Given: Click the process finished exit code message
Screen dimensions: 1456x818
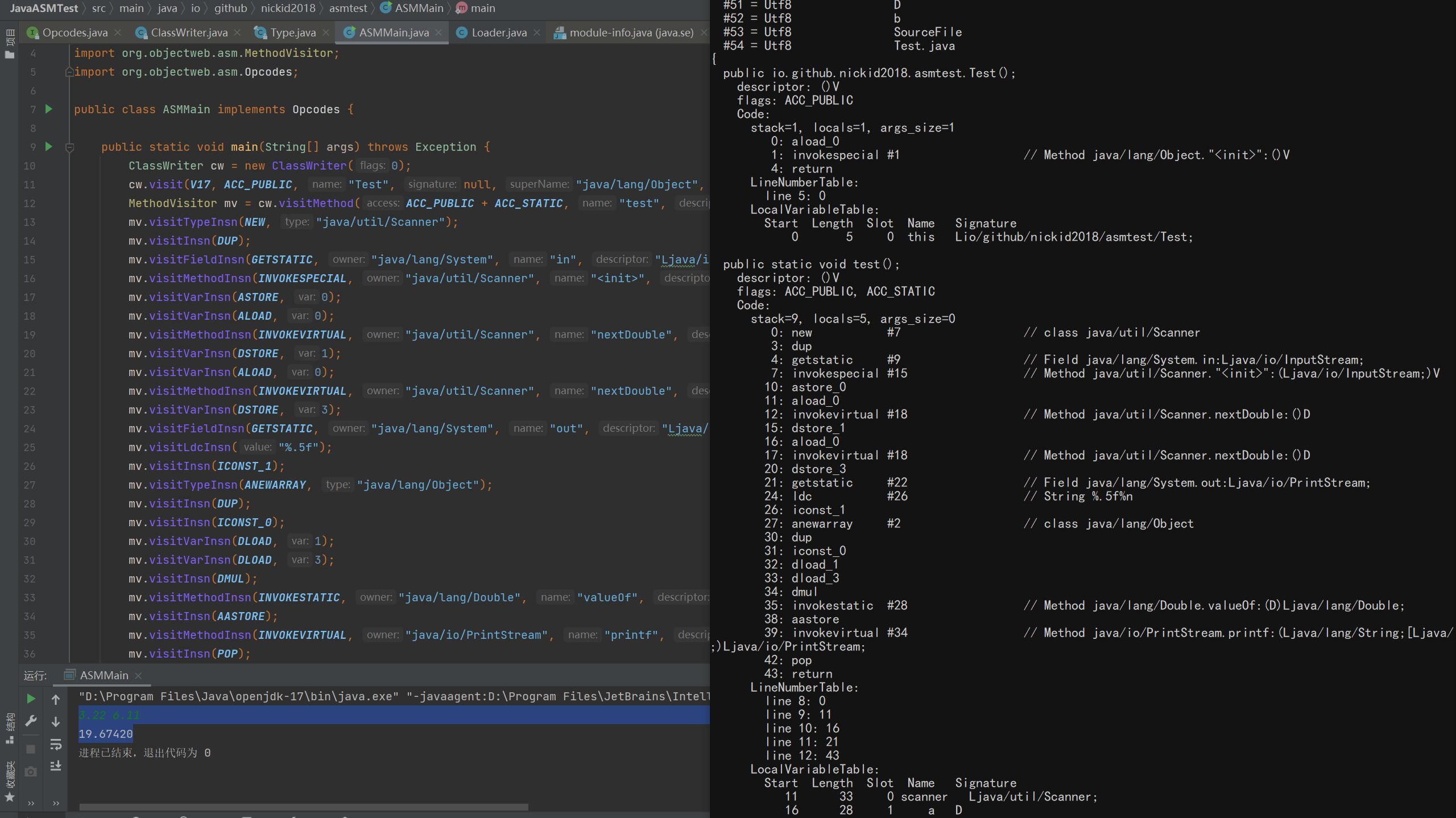Looking at the screenshot, I should tap(144, 753).
